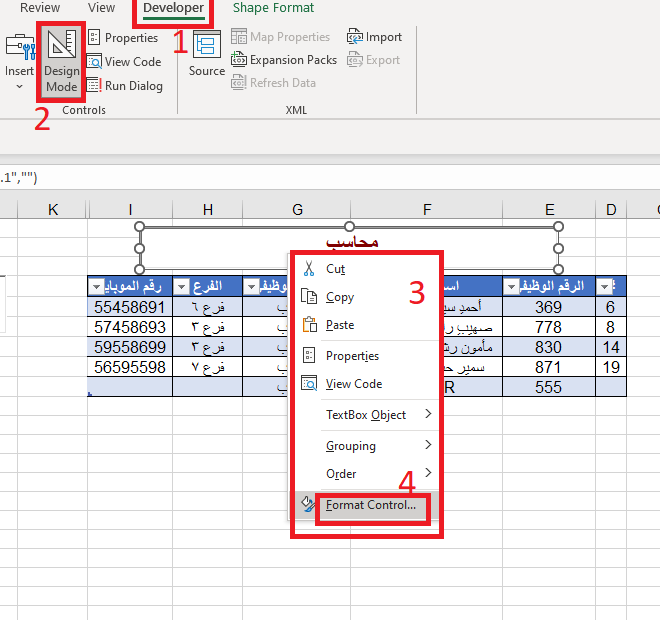Screen dimensions: 660x620
Task: Open filter dropdown for رقم الموبايل column
Action: click(96, 287)
